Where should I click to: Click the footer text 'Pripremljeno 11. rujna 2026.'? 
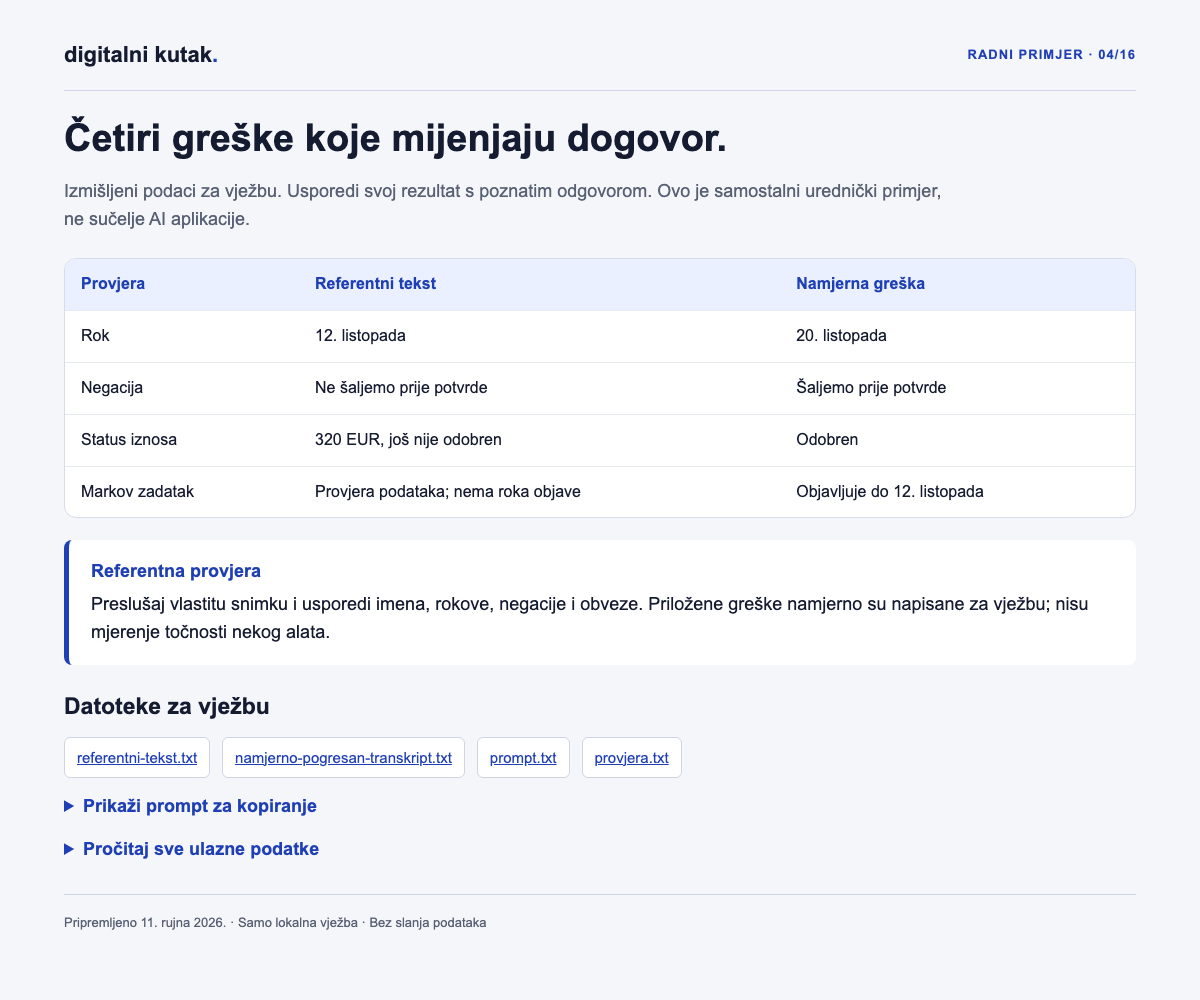pos(145,923)
